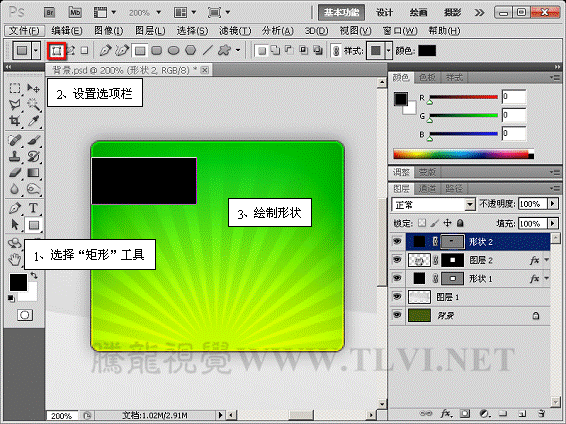The image size is (566, 424).
Task: Hide the 形状 1 layer
Action: pyautogui.click(x=397, y=278)
